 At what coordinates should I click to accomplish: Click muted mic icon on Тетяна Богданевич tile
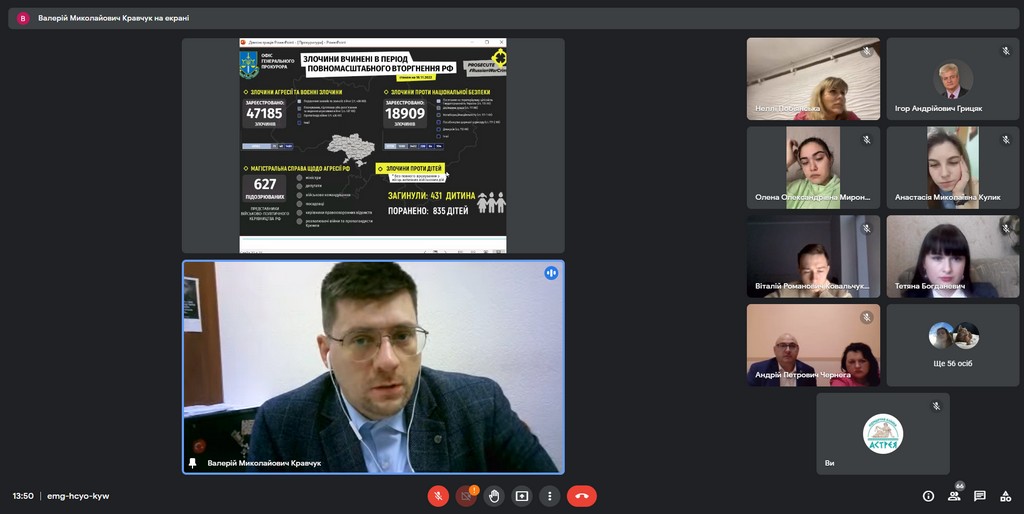tap(1006, 228)
